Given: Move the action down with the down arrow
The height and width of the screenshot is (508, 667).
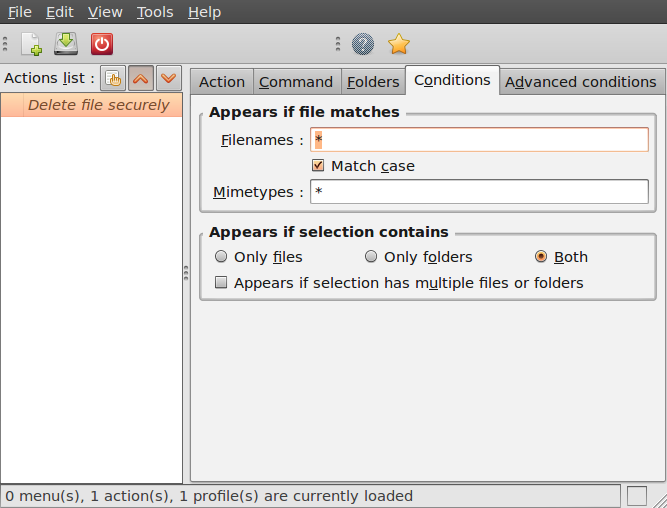Looking at the screenshot, I should click(x=168, y=78).
